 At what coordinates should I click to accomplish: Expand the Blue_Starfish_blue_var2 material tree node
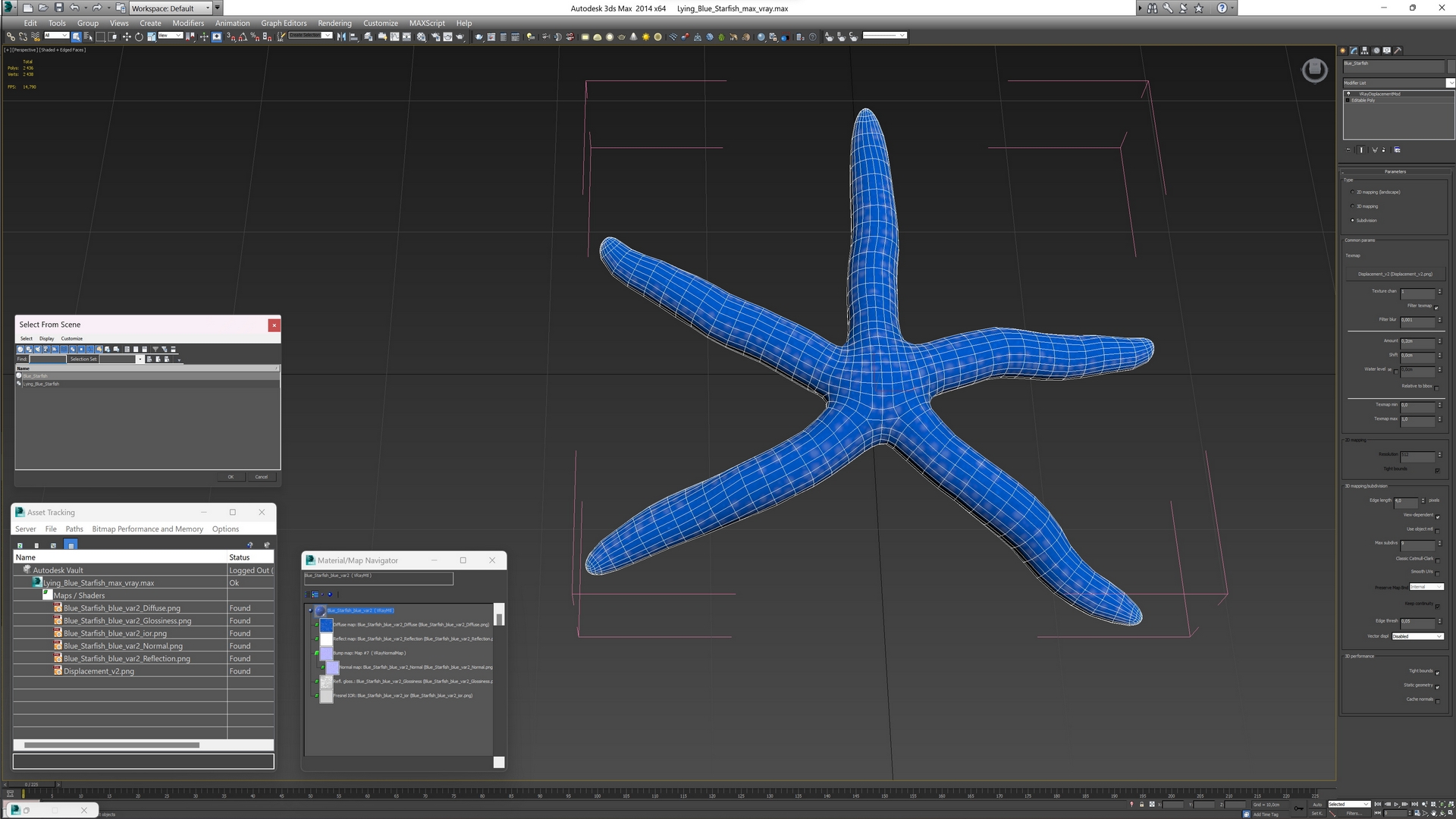point(310,610)
